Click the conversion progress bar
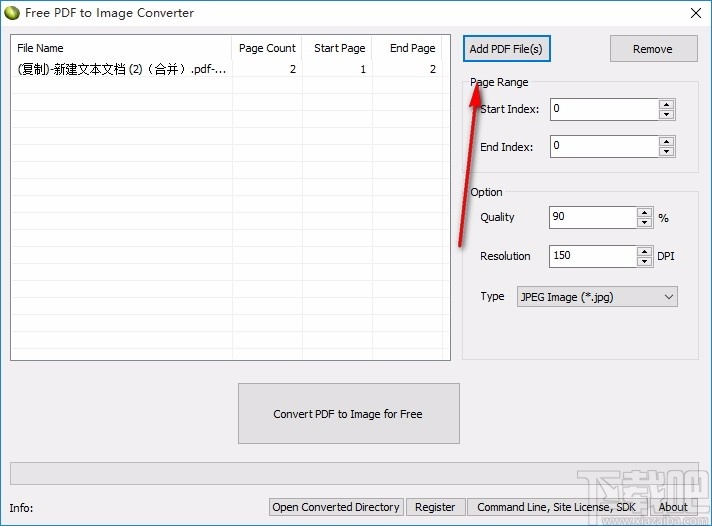Viewport: 712px width, 526px height. tap(354, 473)
